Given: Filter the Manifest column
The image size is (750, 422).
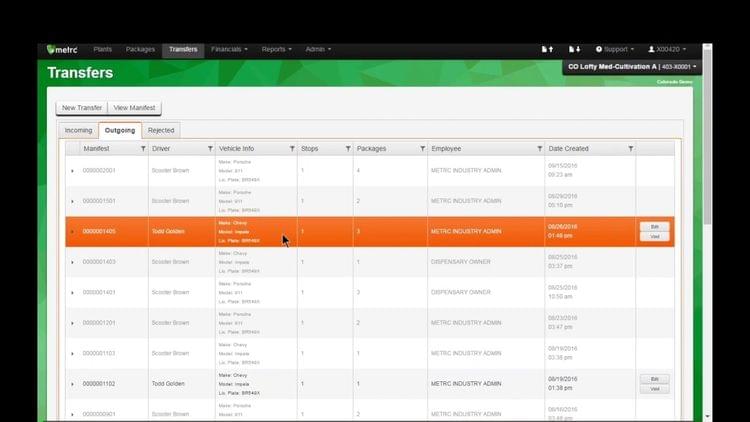Looking at the screenshot, I should [x=143, y=149].
